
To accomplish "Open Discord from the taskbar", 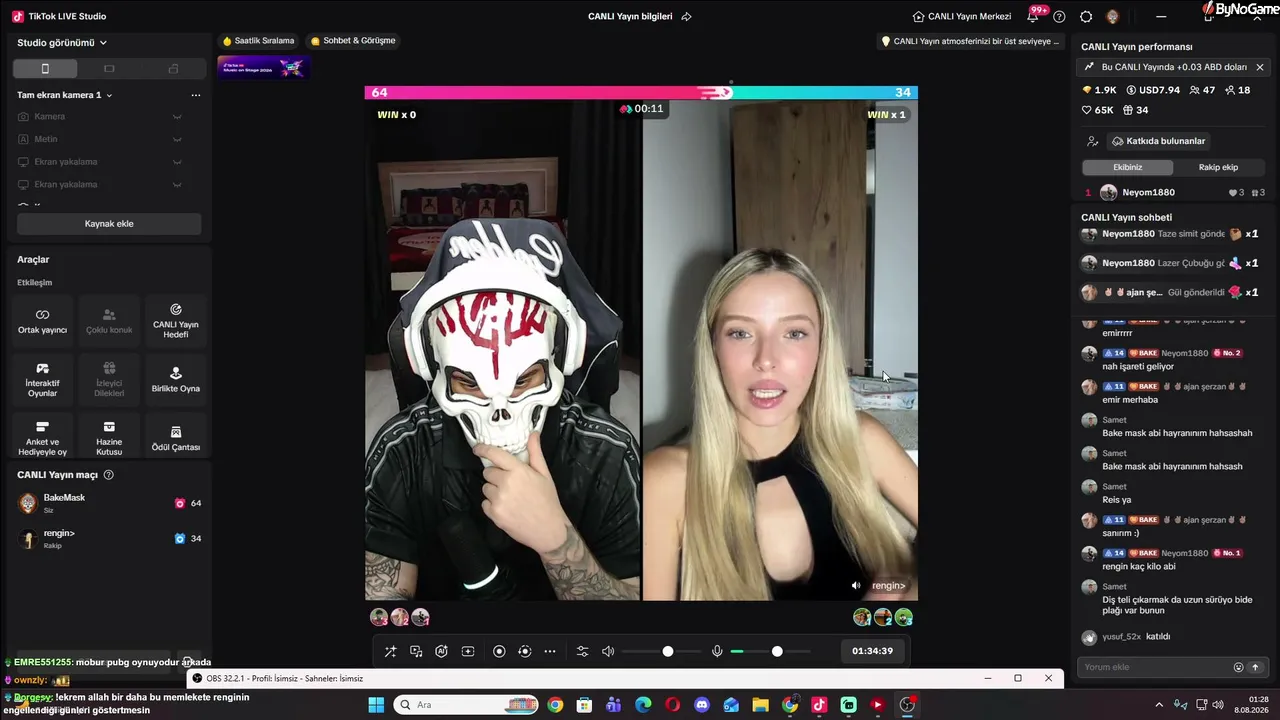I will click(702, 705).
